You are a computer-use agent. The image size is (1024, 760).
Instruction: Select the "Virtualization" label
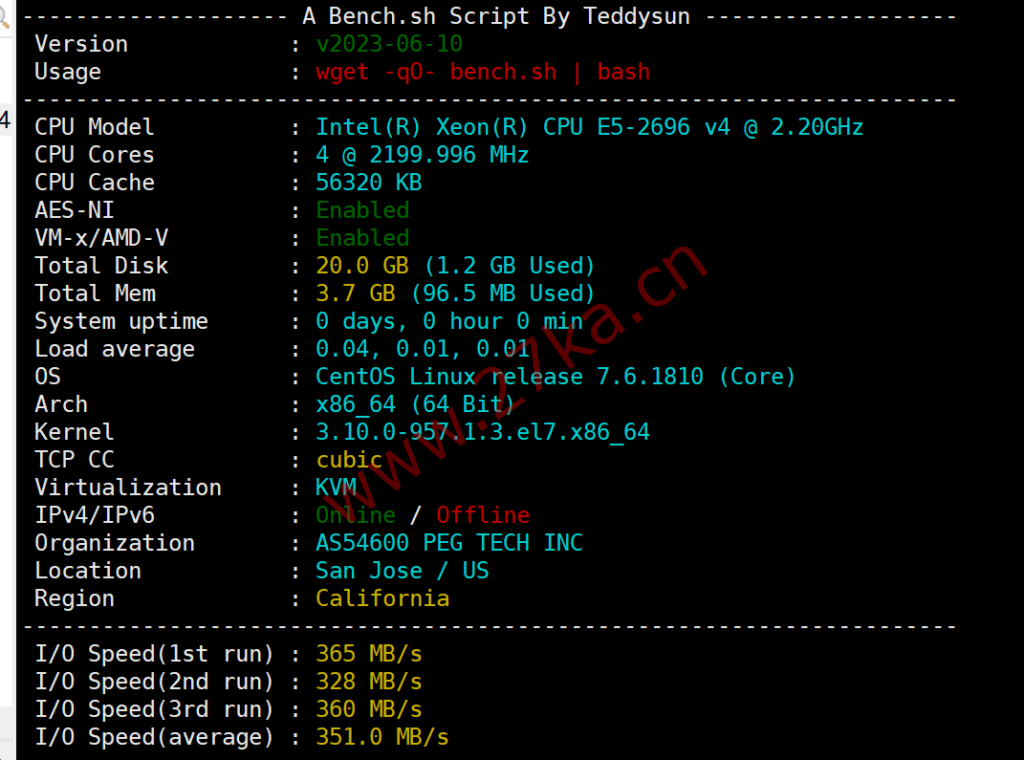128,488
